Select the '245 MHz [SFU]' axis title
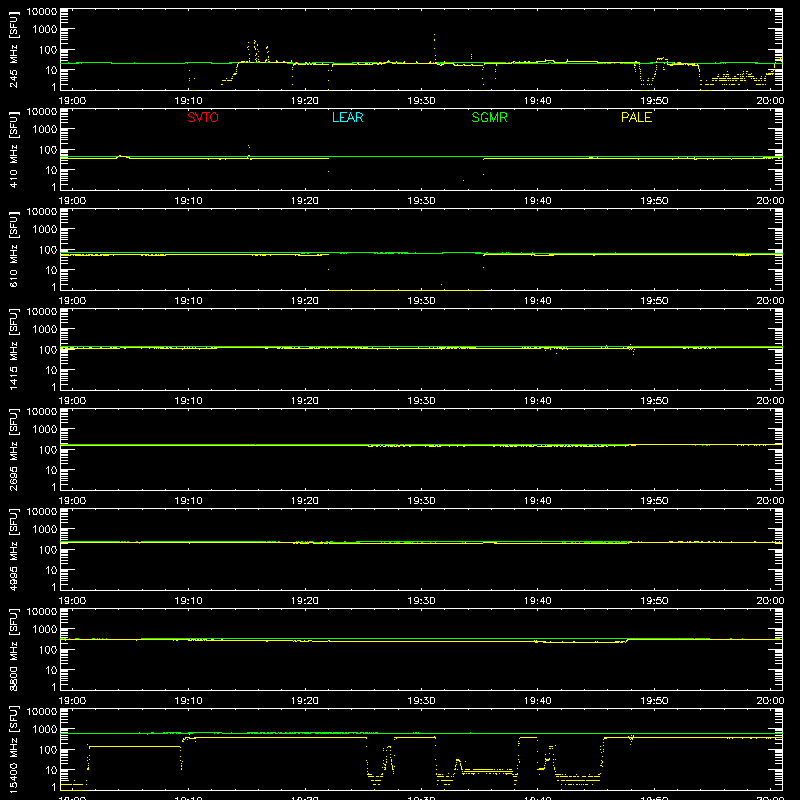The width and height of the screenshot is (800, 800). (13, 49)
